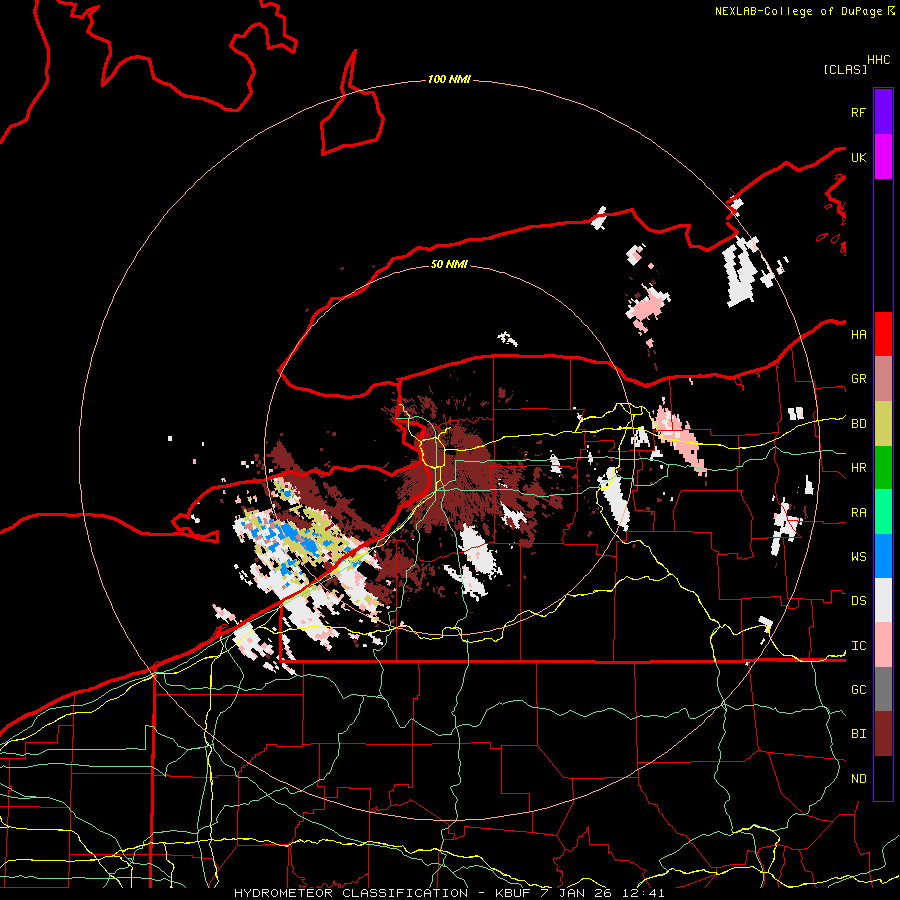
Task: Click the [CLAS] units label
Action: click(845, 69)
